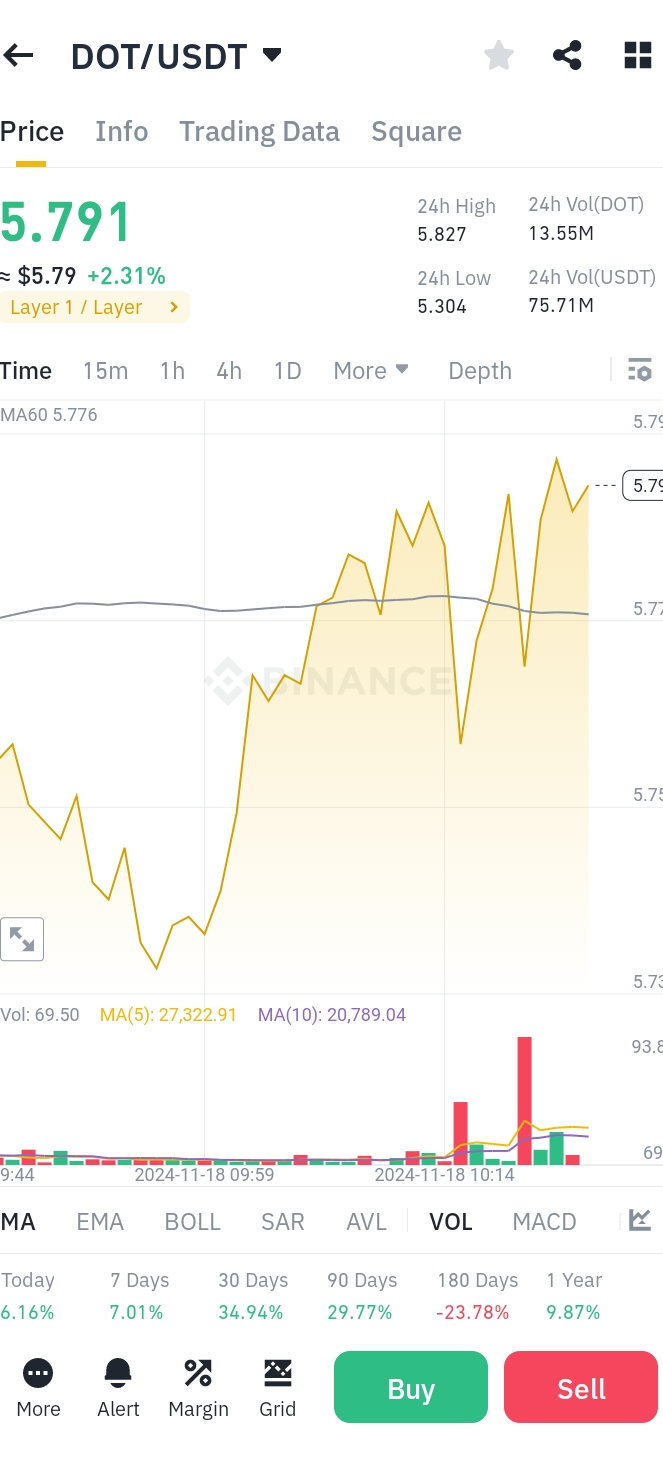Add DOT/USDT to favorites with the star

pos(498,56)
